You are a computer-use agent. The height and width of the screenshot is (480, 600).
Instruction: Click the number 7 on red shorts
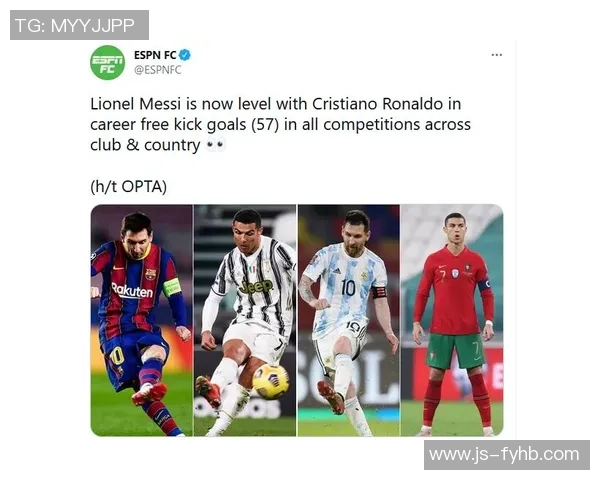(476, 349)
